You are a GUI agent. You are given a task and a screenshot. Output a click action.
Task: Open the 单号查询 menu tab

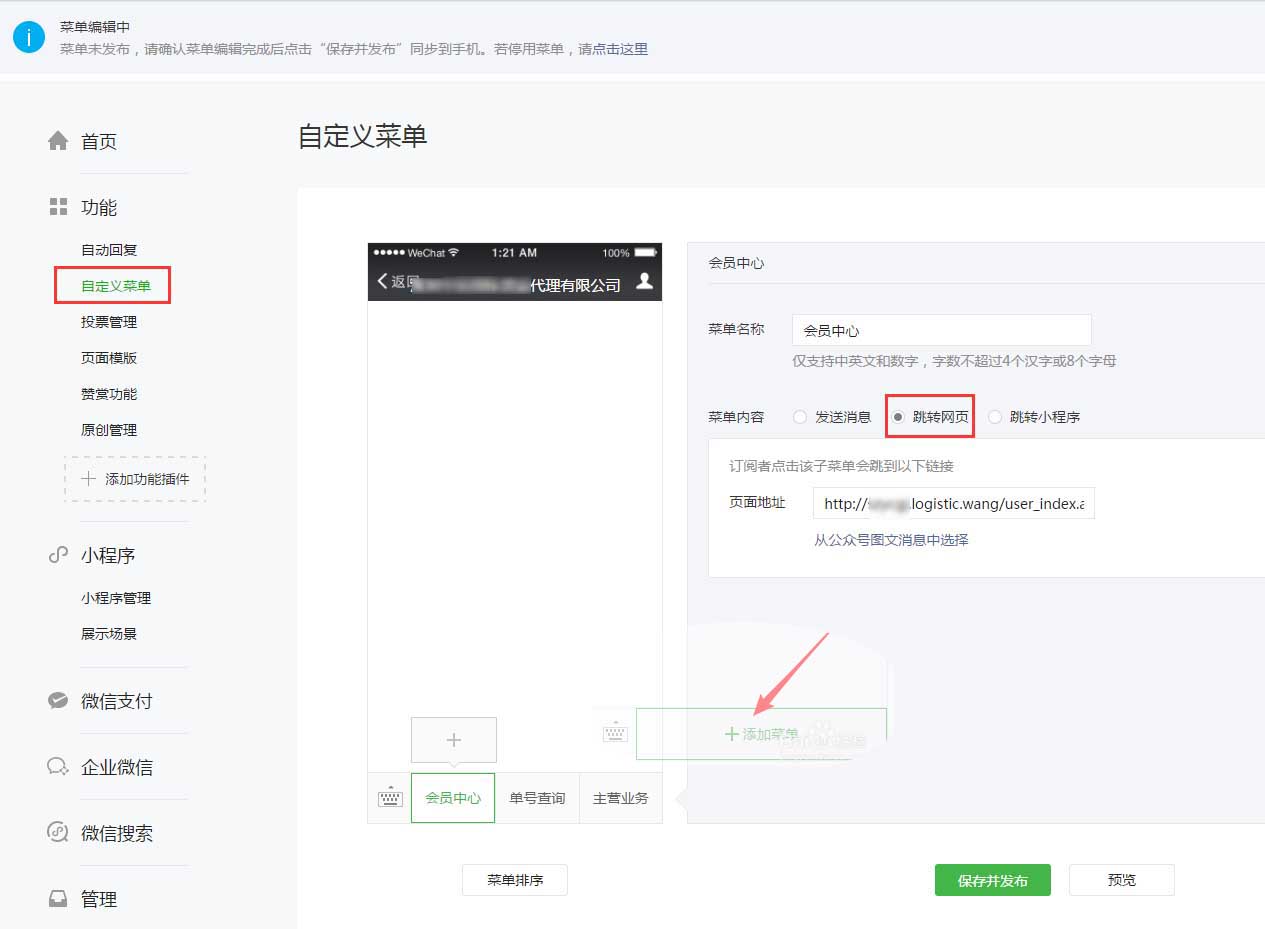tap(537, 798)
